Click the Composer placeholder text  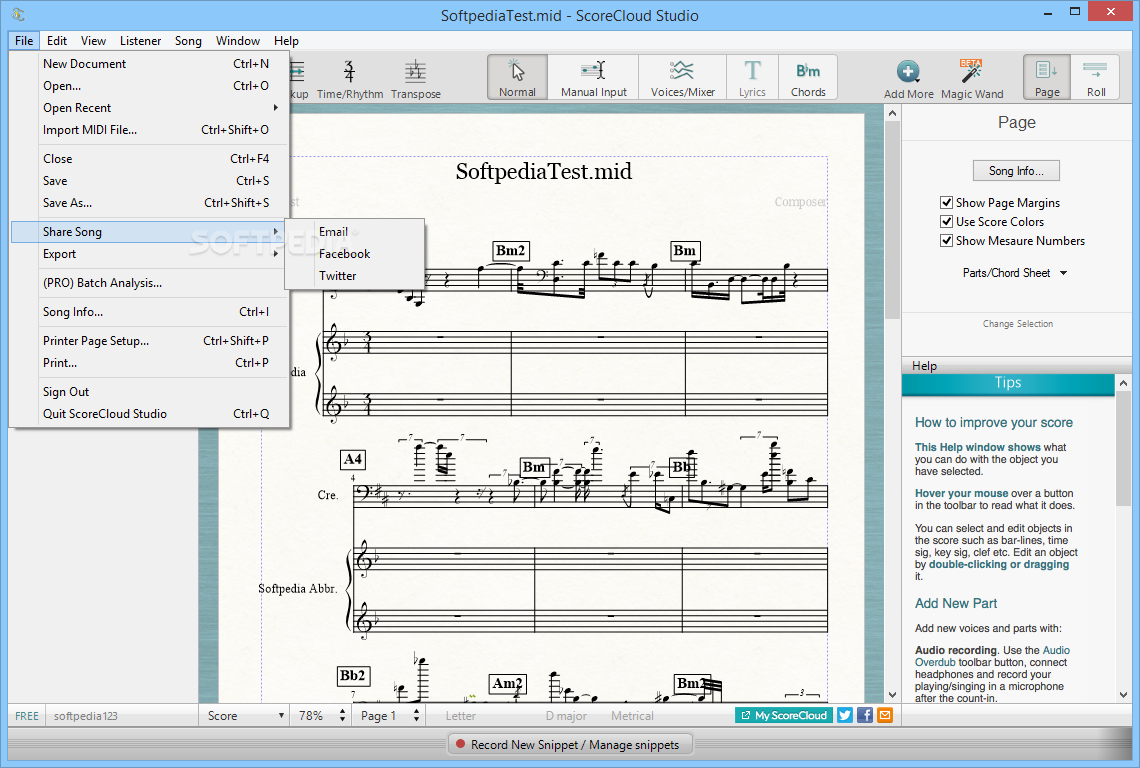(800, 201)
